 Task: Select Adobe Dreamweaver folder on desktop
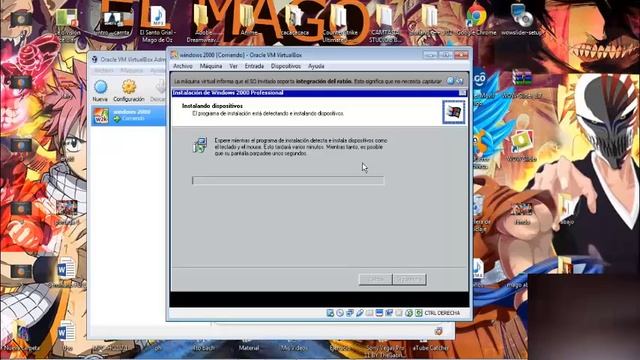(x=203, y=24)
